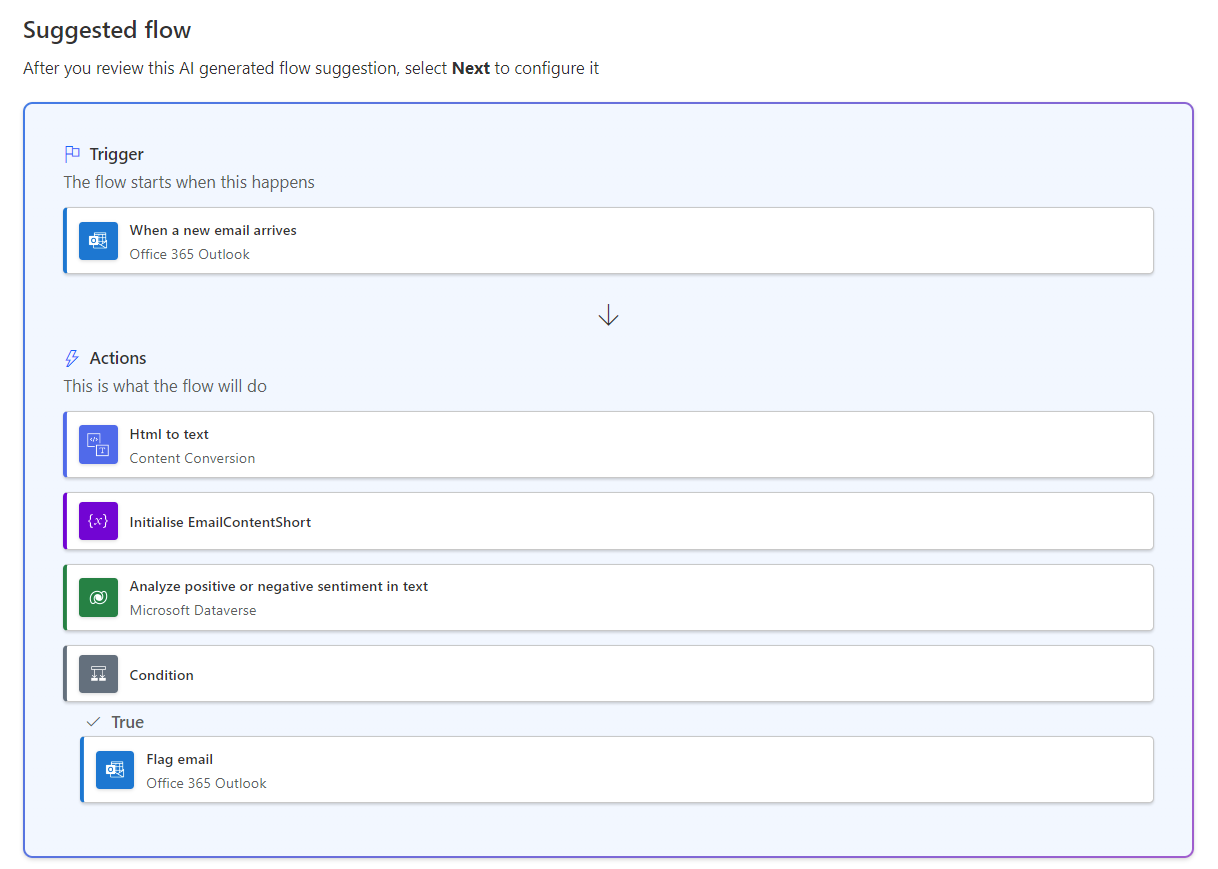Click the Microsoft Dataverse sentiment analysis icon

point(97,597)
